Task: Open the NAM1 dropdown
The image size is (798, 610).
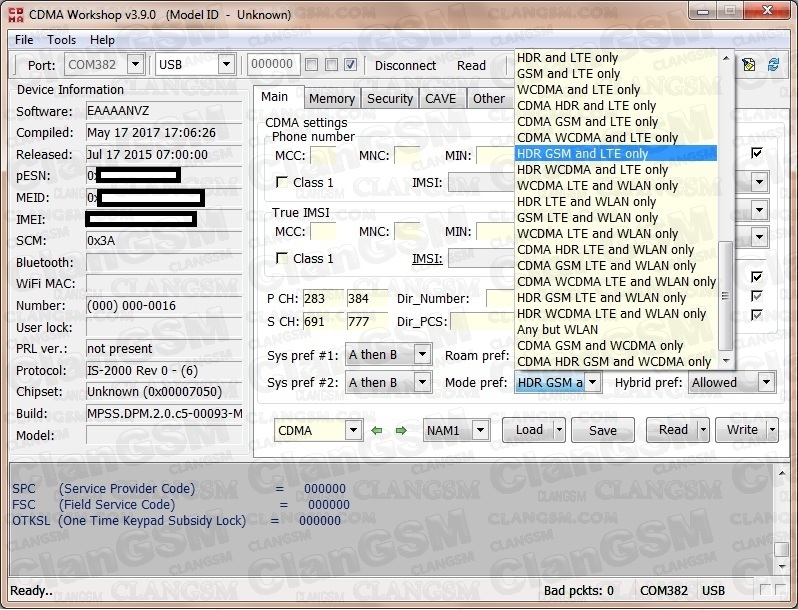Action: point(480,430)
